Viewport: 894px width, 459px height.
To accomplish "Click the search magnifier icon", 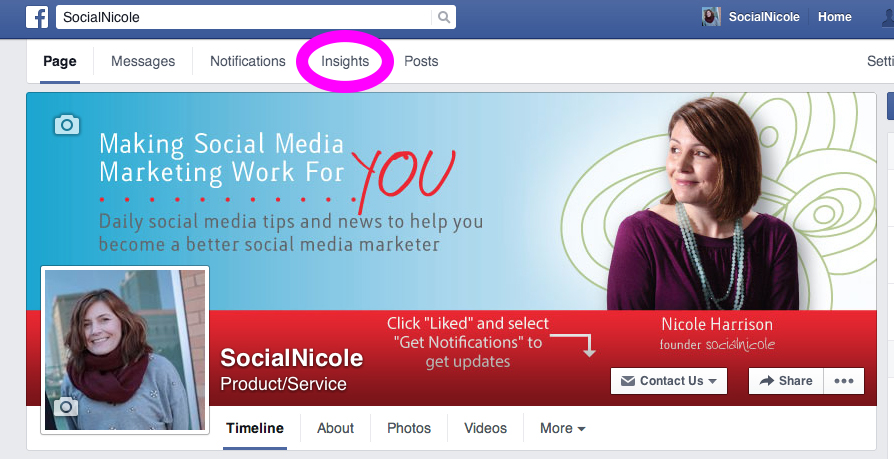I will click(443, 17).
